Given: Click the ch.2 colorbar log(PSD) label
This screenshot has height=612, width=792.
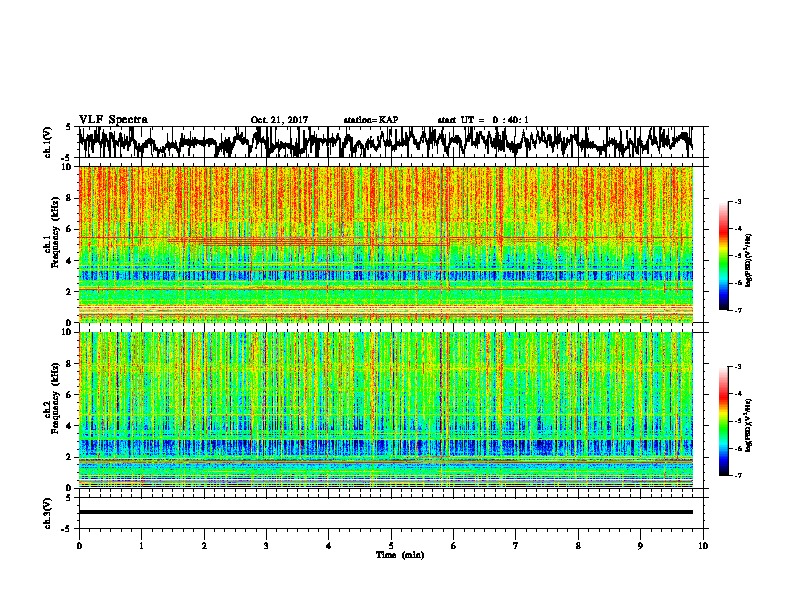Looking at the screenshot, I should 749,425.
